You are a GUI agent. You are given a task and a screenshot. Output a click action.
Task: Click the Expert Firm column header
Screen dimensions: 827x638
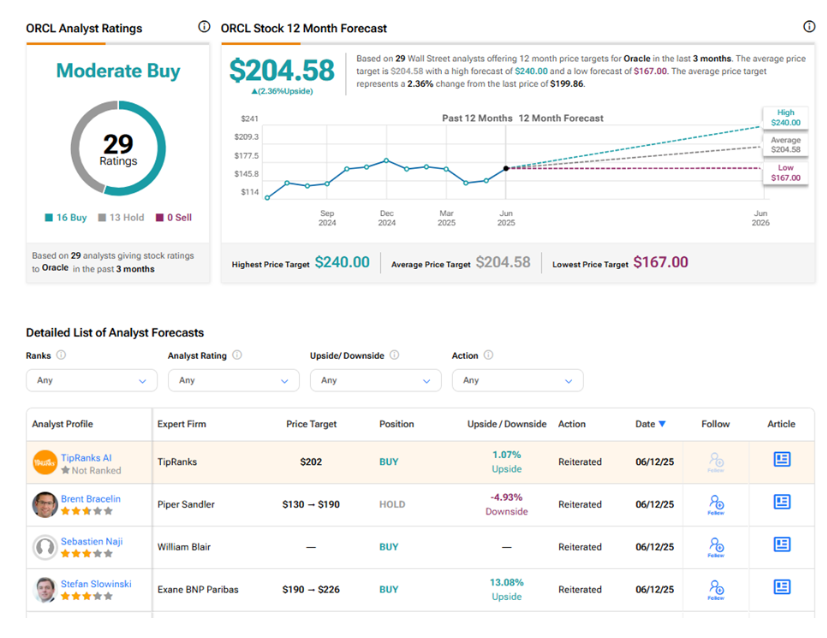181,424
